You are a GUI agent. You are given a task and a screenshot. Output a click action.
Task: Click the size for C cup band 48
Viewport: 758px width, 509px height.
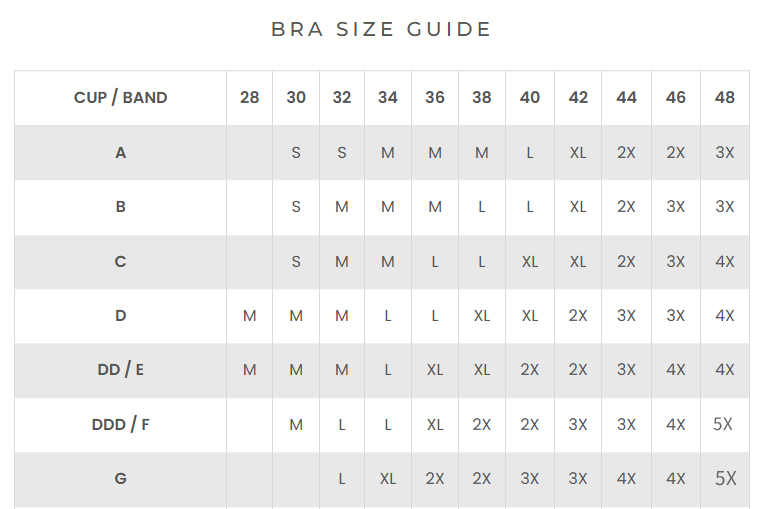[x=725, y=262]
